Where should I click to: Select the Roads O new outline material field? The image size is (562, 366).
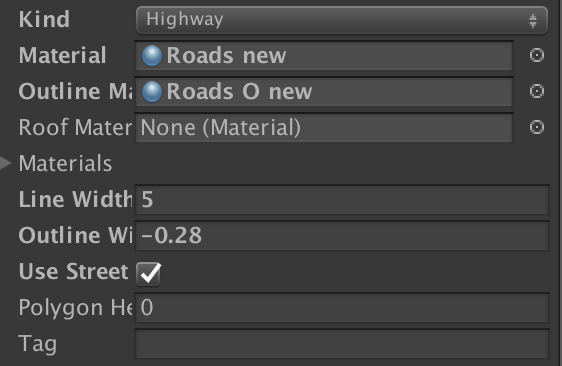[x=324, y=92]
